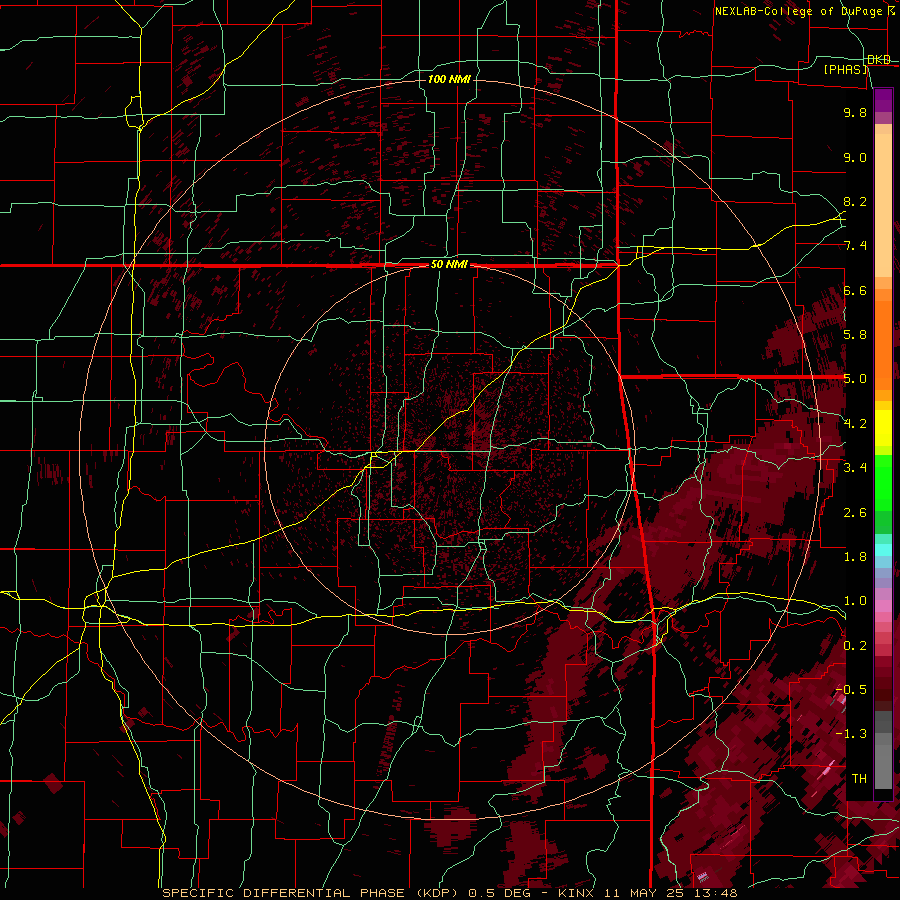Click the 1.8 scale value
900x900 pixels.
(x=855, y=557)
